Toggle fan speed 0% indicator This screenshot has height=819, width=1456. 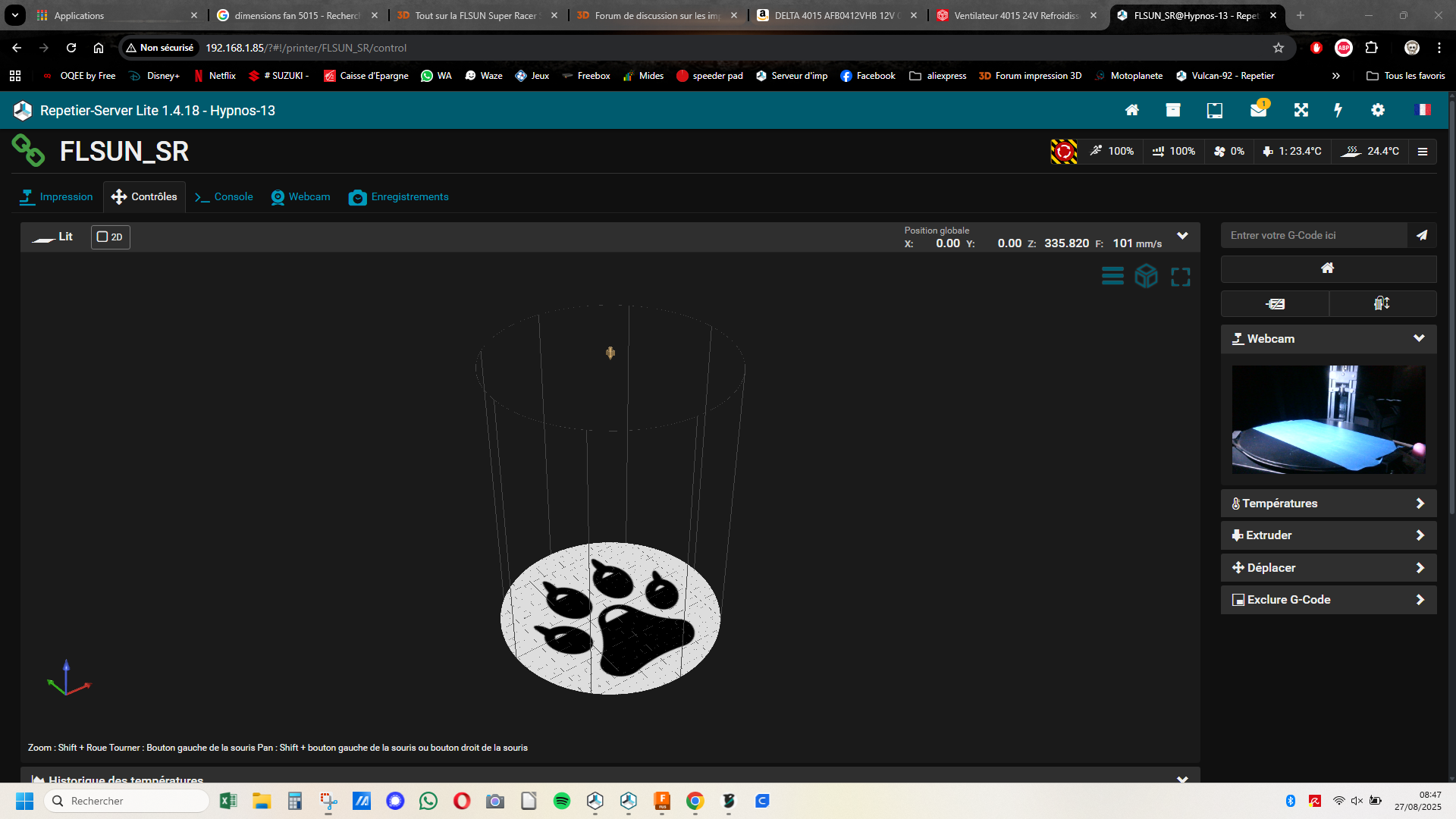(x=1228, y=152)
